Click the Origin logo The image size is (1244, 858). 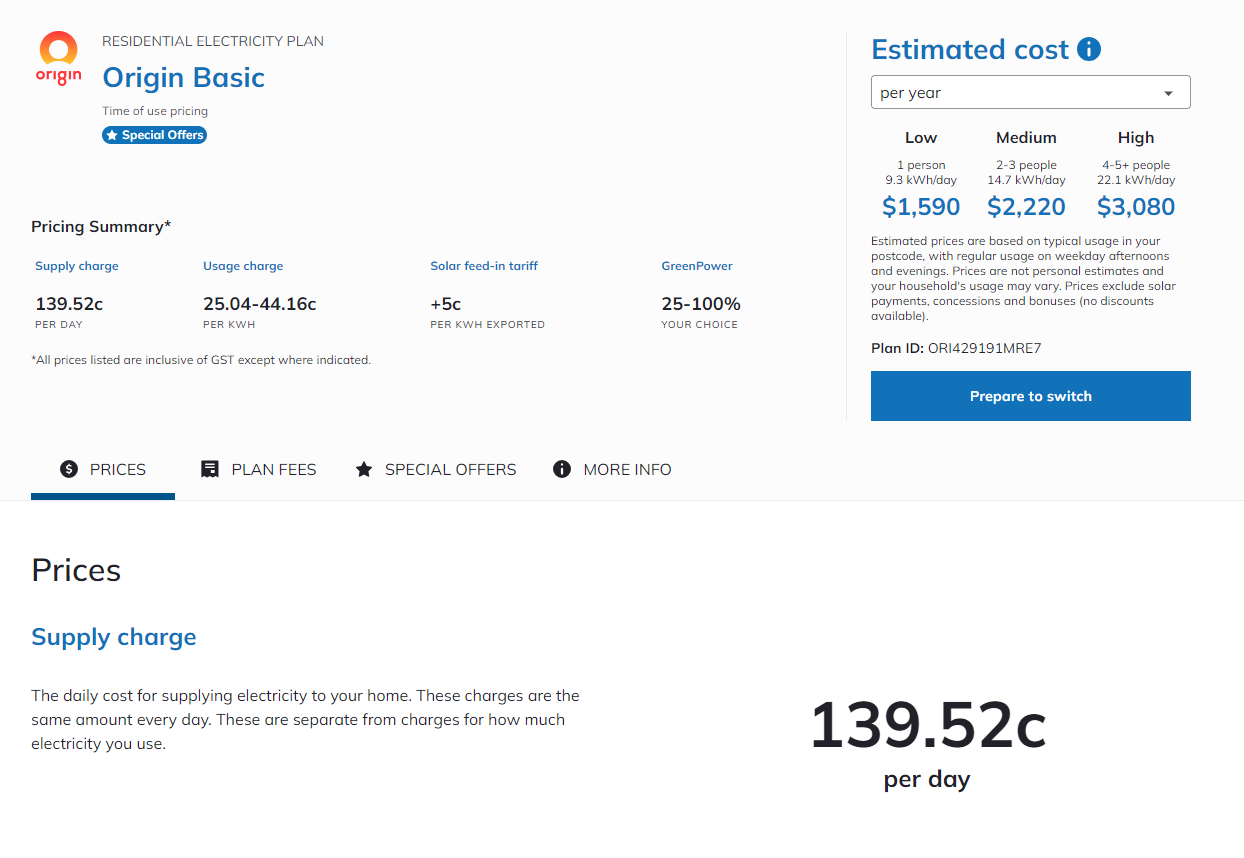coord(58,58)
